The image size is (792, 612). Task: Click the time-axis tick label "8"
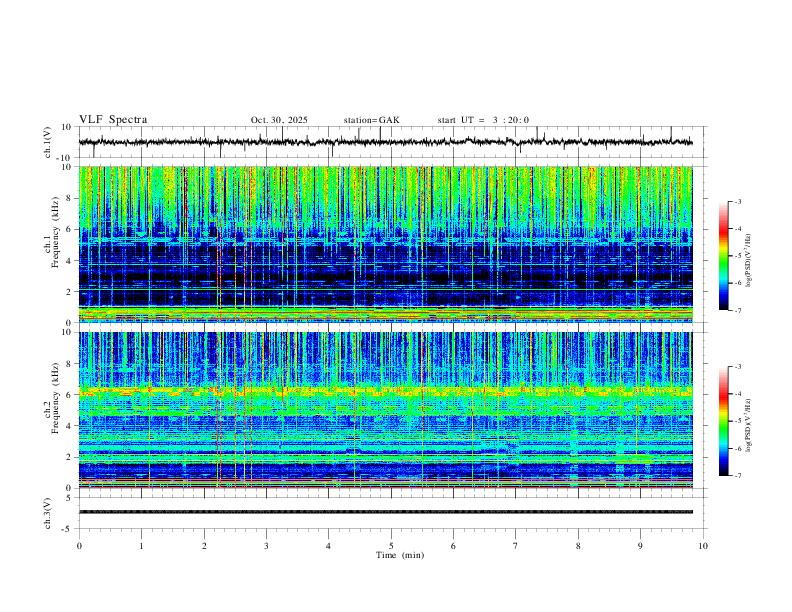pyautogui.click(x=578, y=546)
